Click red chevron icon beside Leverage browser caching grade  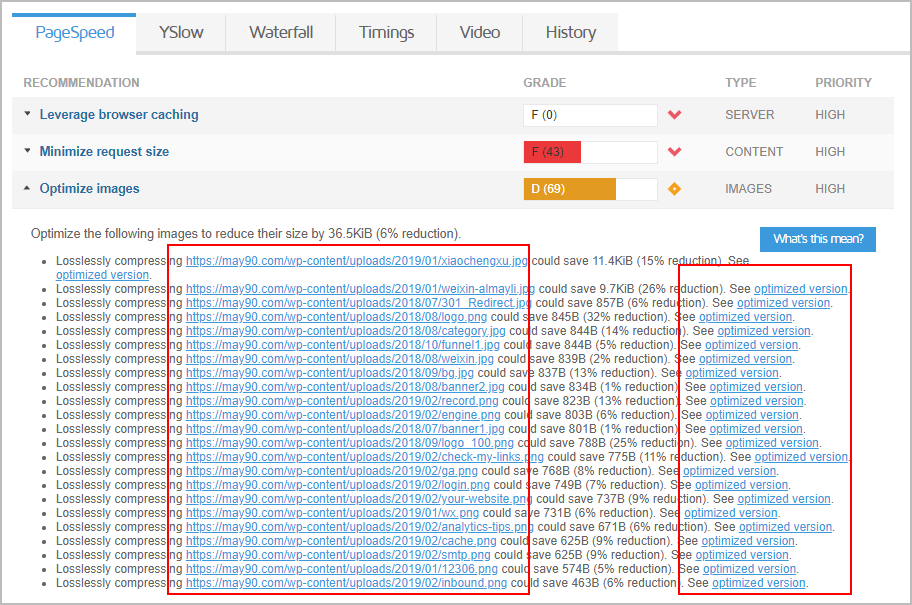tap(674, 115)
